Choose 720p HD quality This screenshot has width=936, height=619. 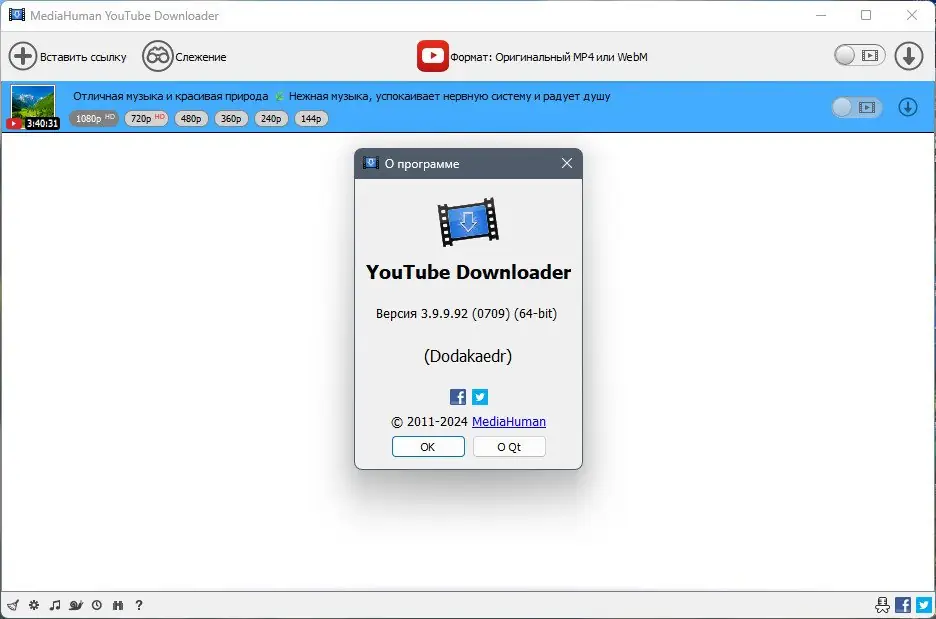pos(146,118)
